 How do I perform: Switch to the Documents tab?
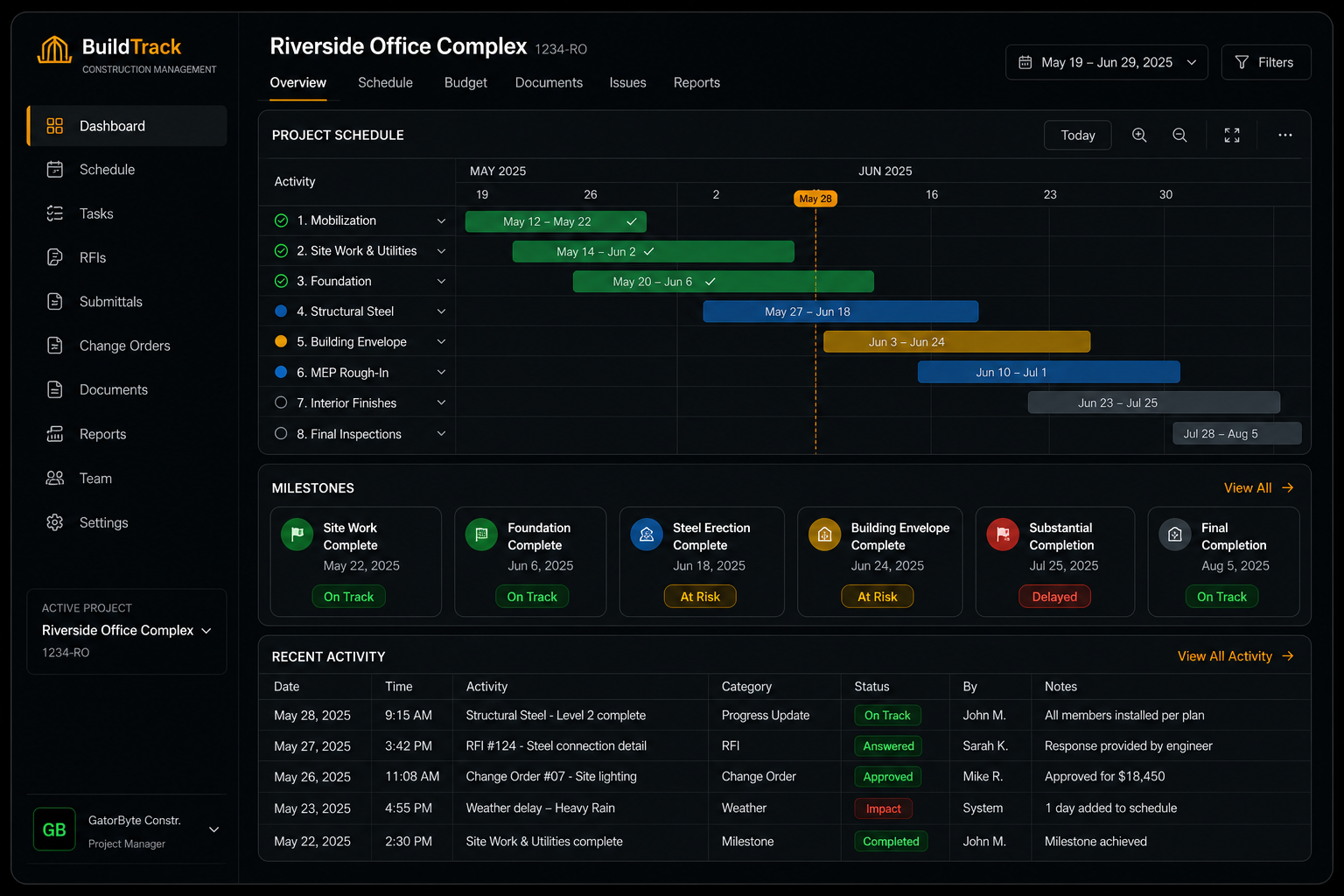[549, 82]
